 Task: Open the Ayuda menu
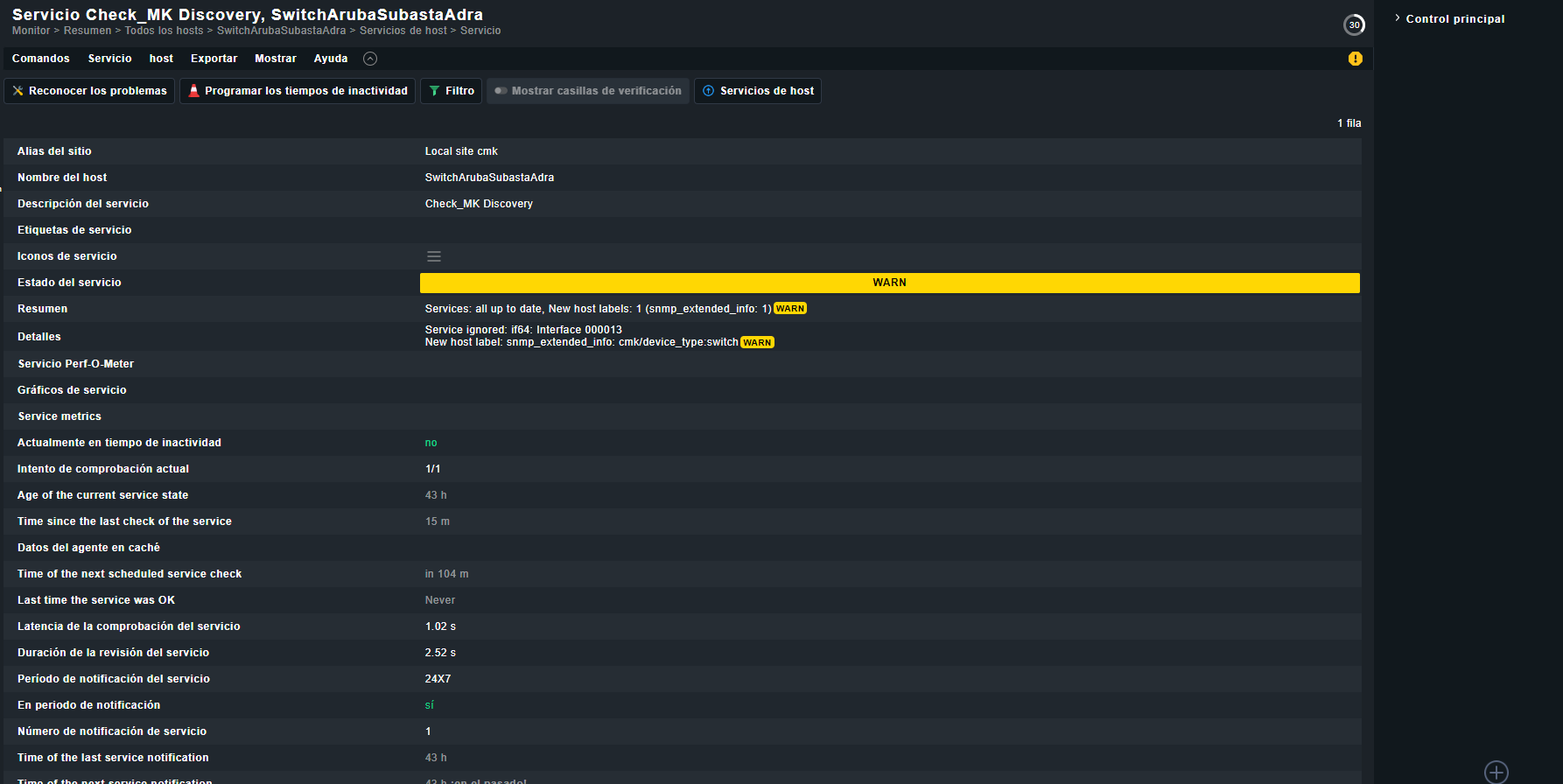coord(330,59)
